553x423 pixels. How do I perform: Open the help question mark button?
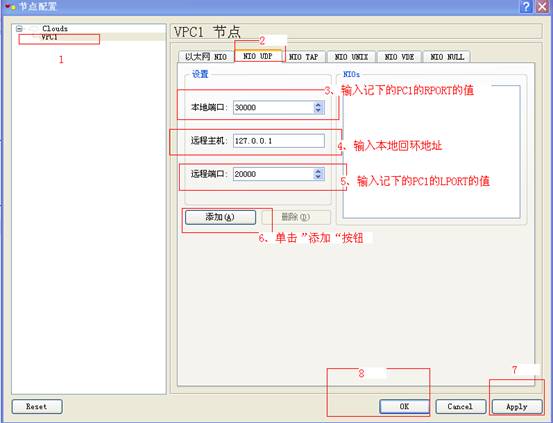pos(526,6)
